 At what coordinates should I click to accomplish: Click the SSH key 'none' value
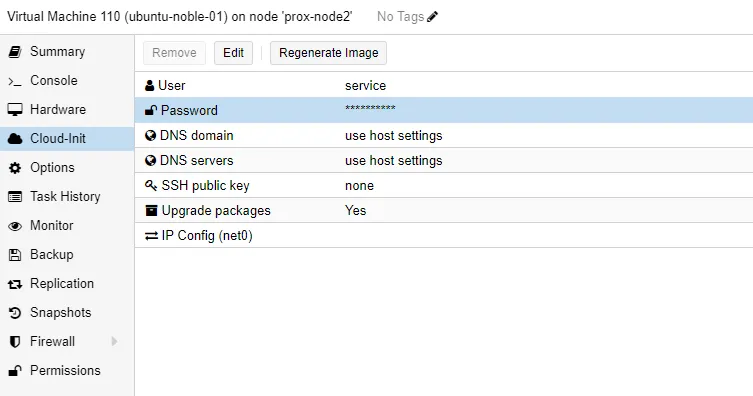coord(359,186)
